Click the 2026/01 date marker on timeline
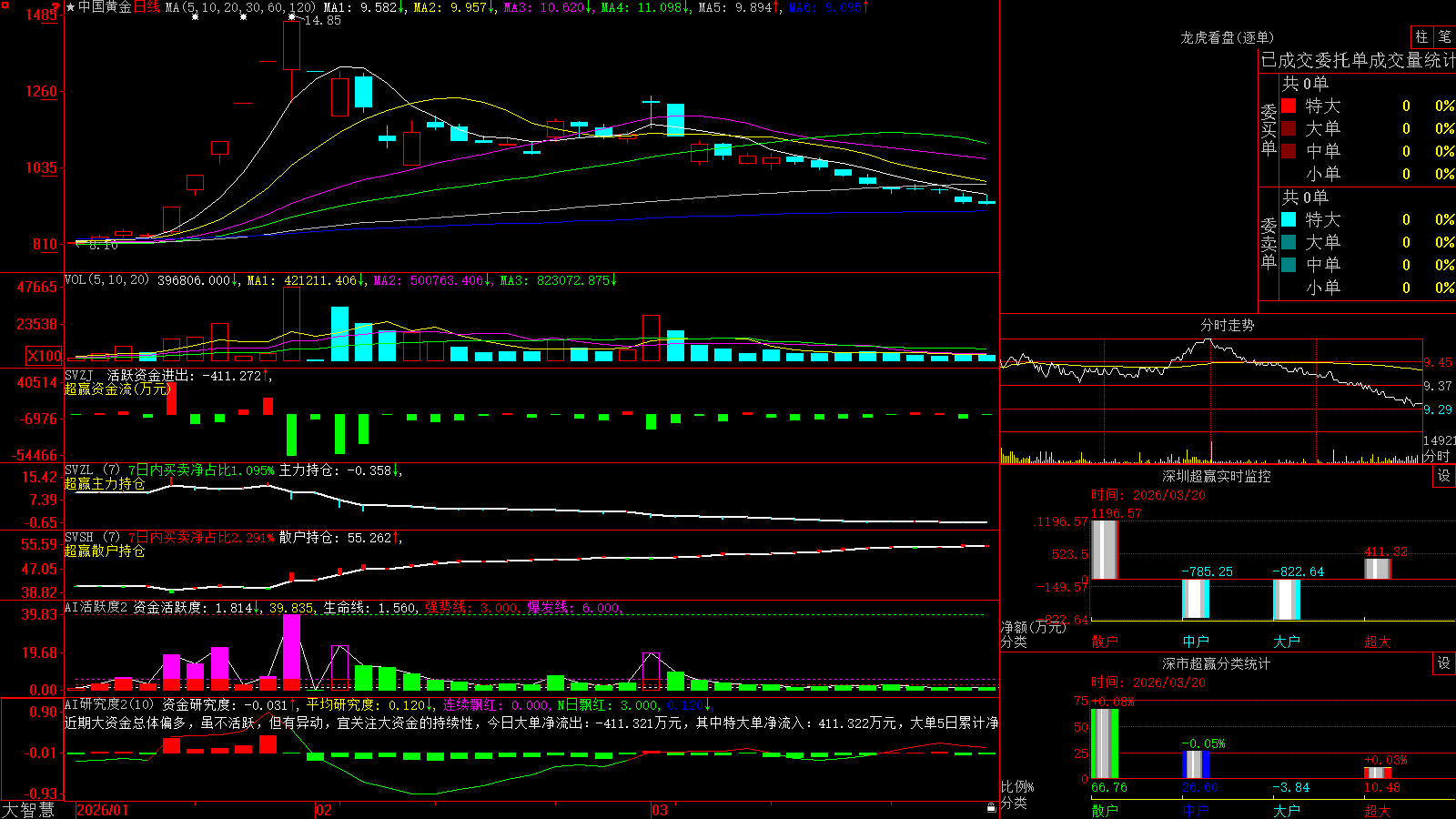The height and width of the screenshot is (819, 1456). point(103,810)
